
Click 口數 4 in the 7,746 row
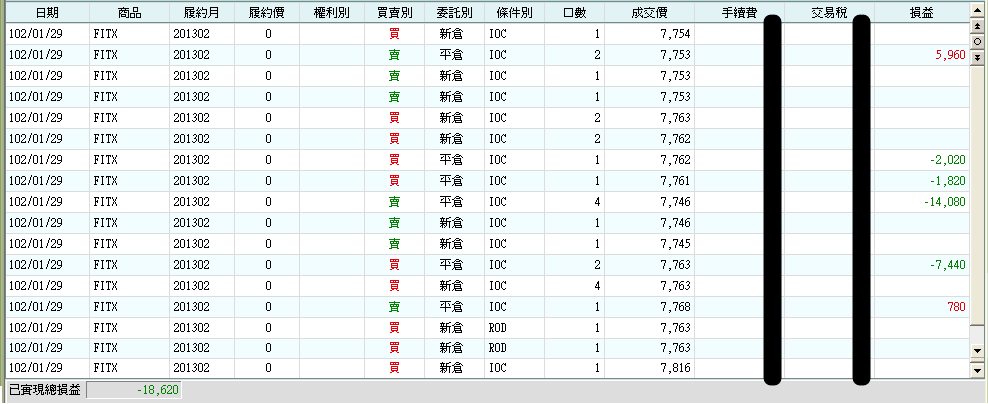pos(597,202)
